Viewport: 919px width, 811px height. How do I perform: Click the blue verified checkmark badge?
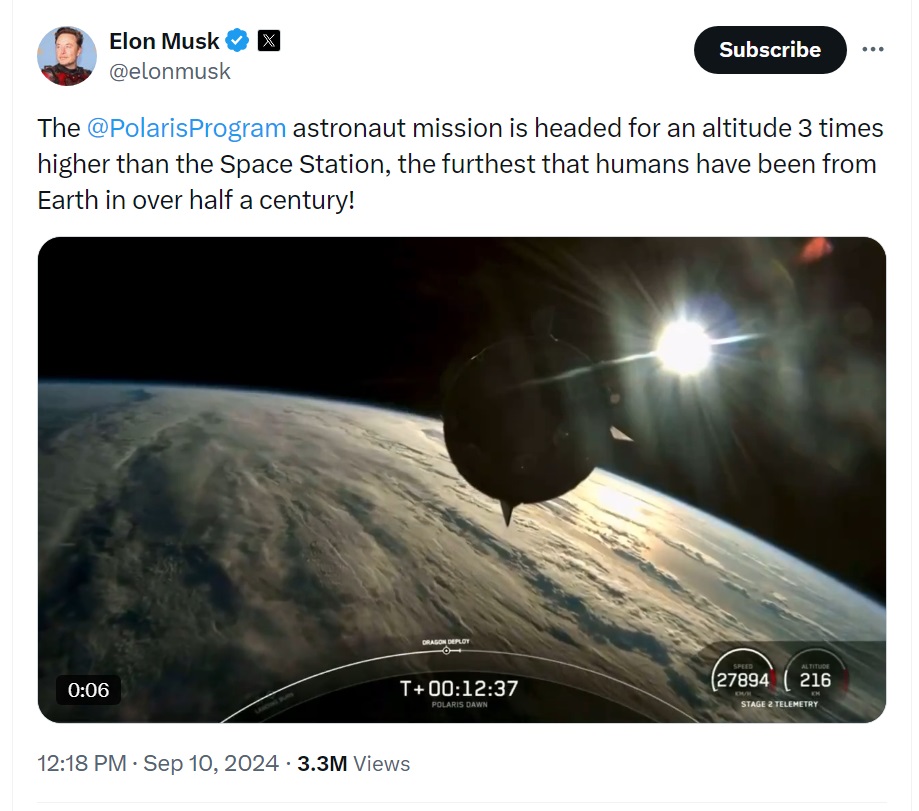[237, 41]
